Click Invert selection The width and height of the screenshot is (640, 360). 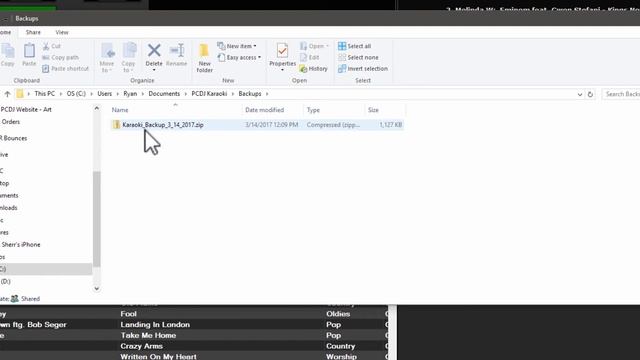363,69
